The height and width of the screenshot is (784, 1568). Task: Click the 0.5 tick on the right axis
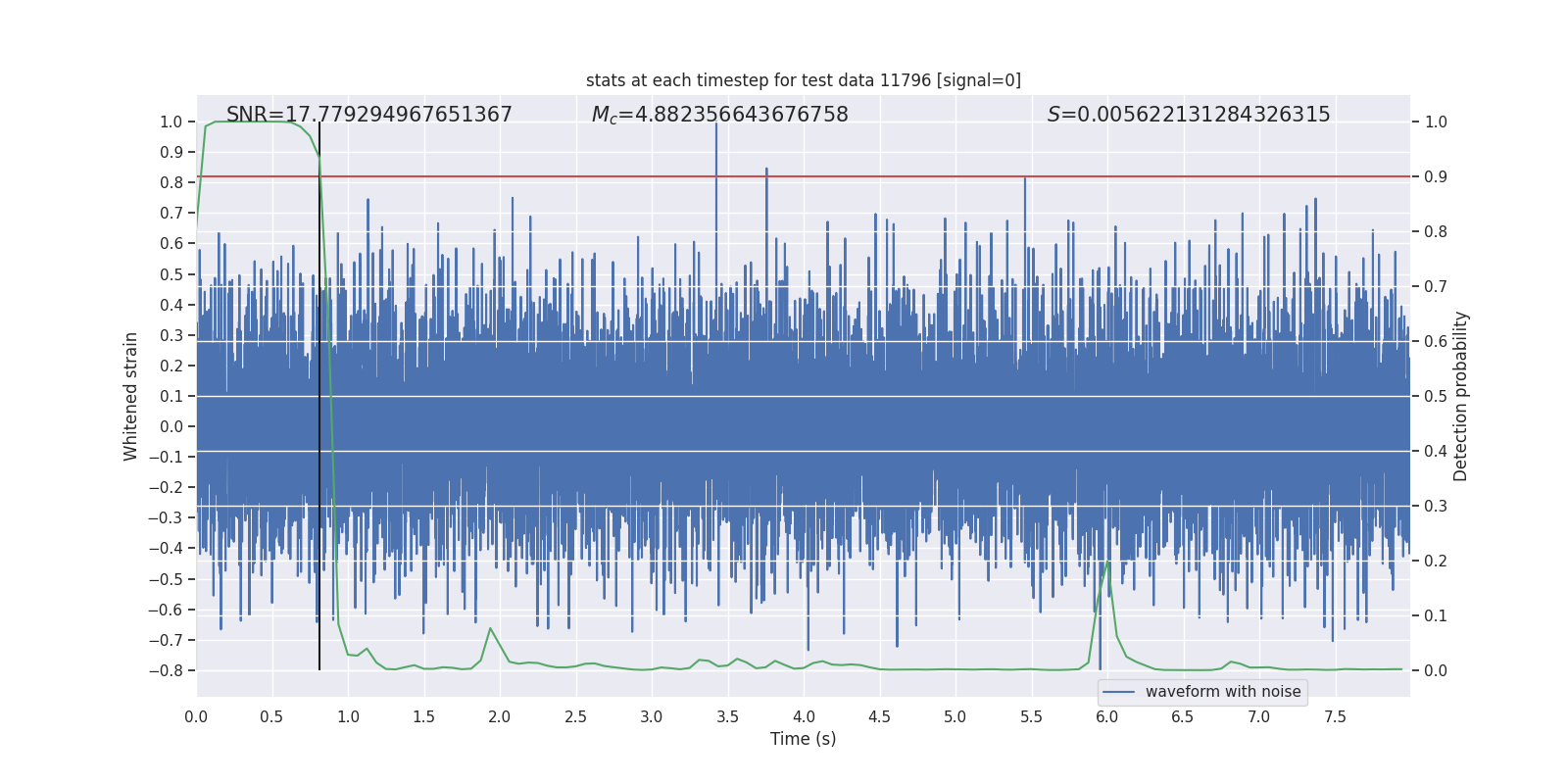click(1436, 396)
